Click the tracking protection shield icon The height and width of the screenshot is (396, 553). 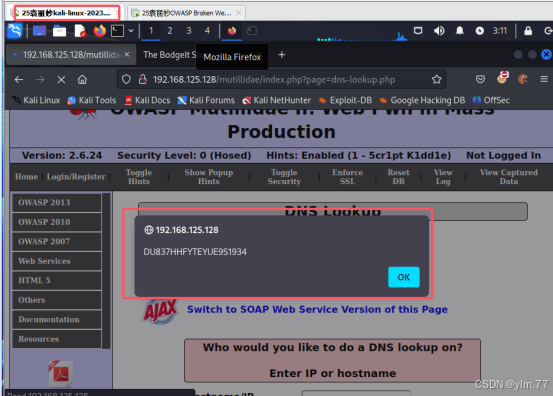point(126,80)
